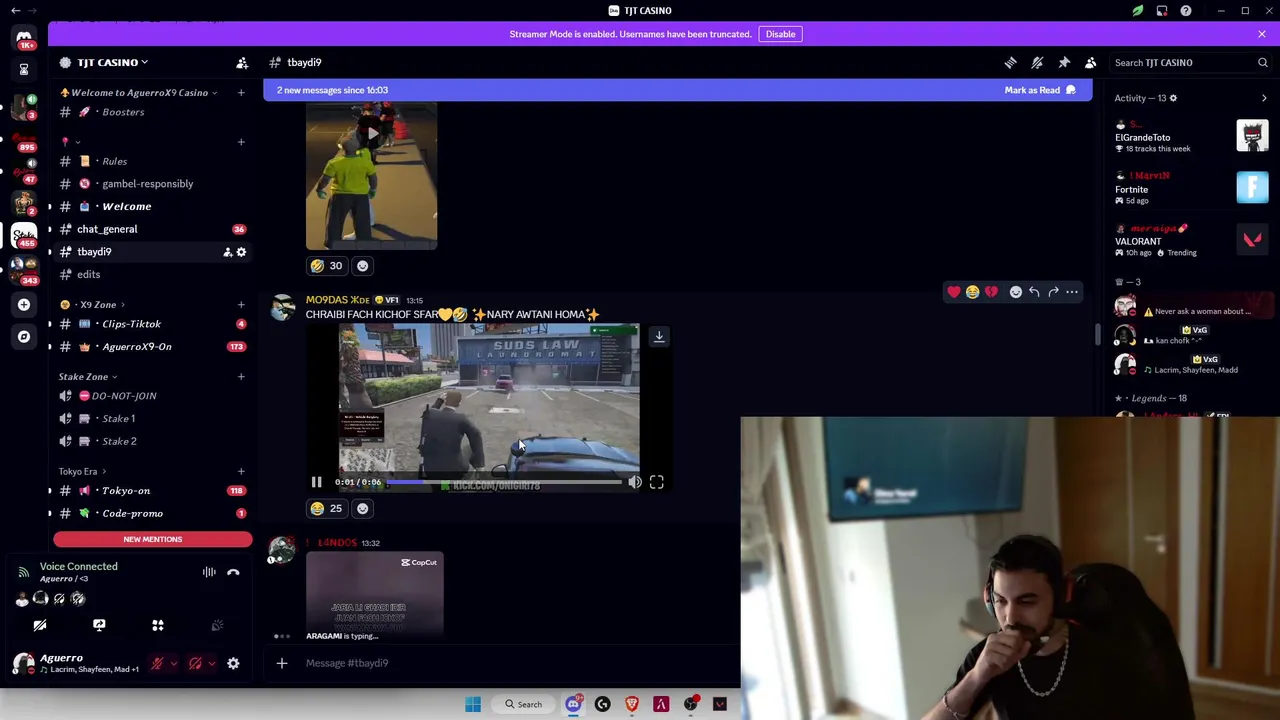
Task: Reply to the message using the reply arrow
Action: tap(1034, 292)
